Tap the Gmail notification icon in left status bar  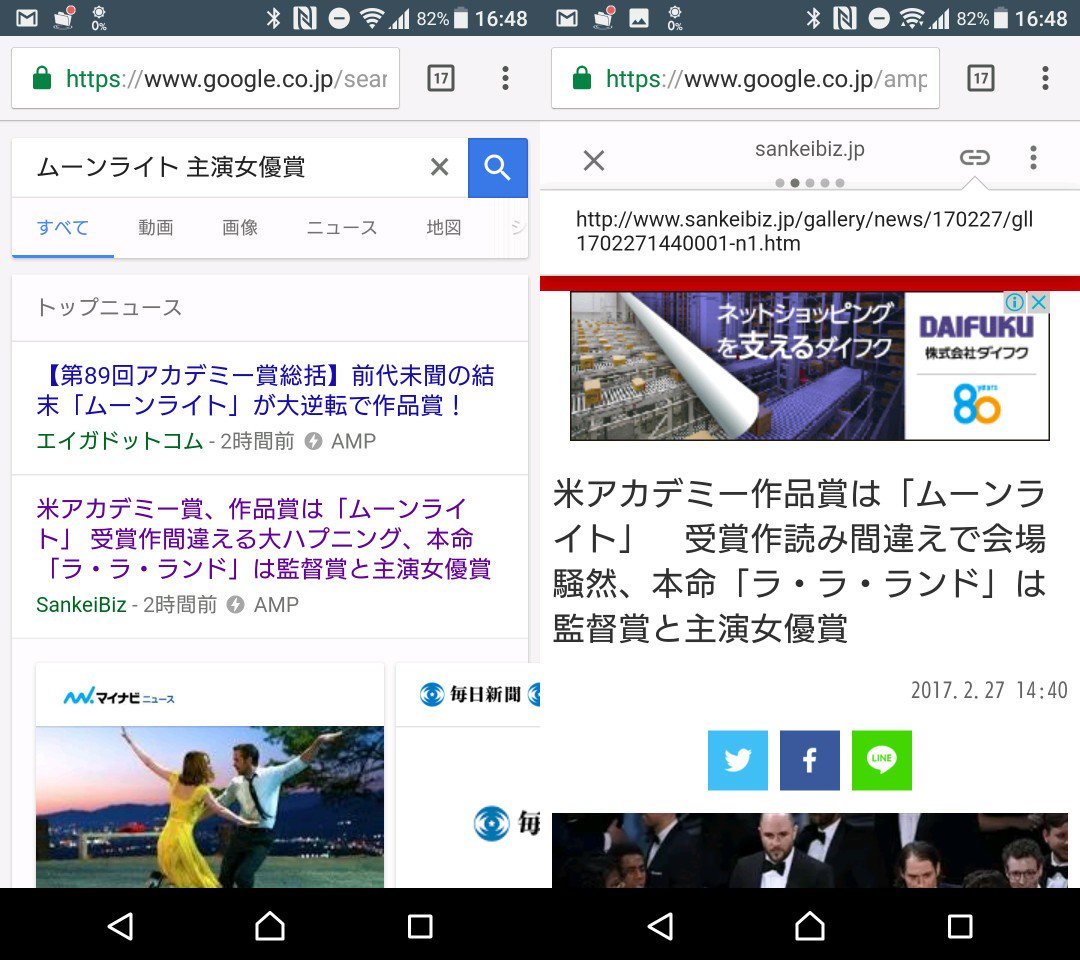[27, 18]
